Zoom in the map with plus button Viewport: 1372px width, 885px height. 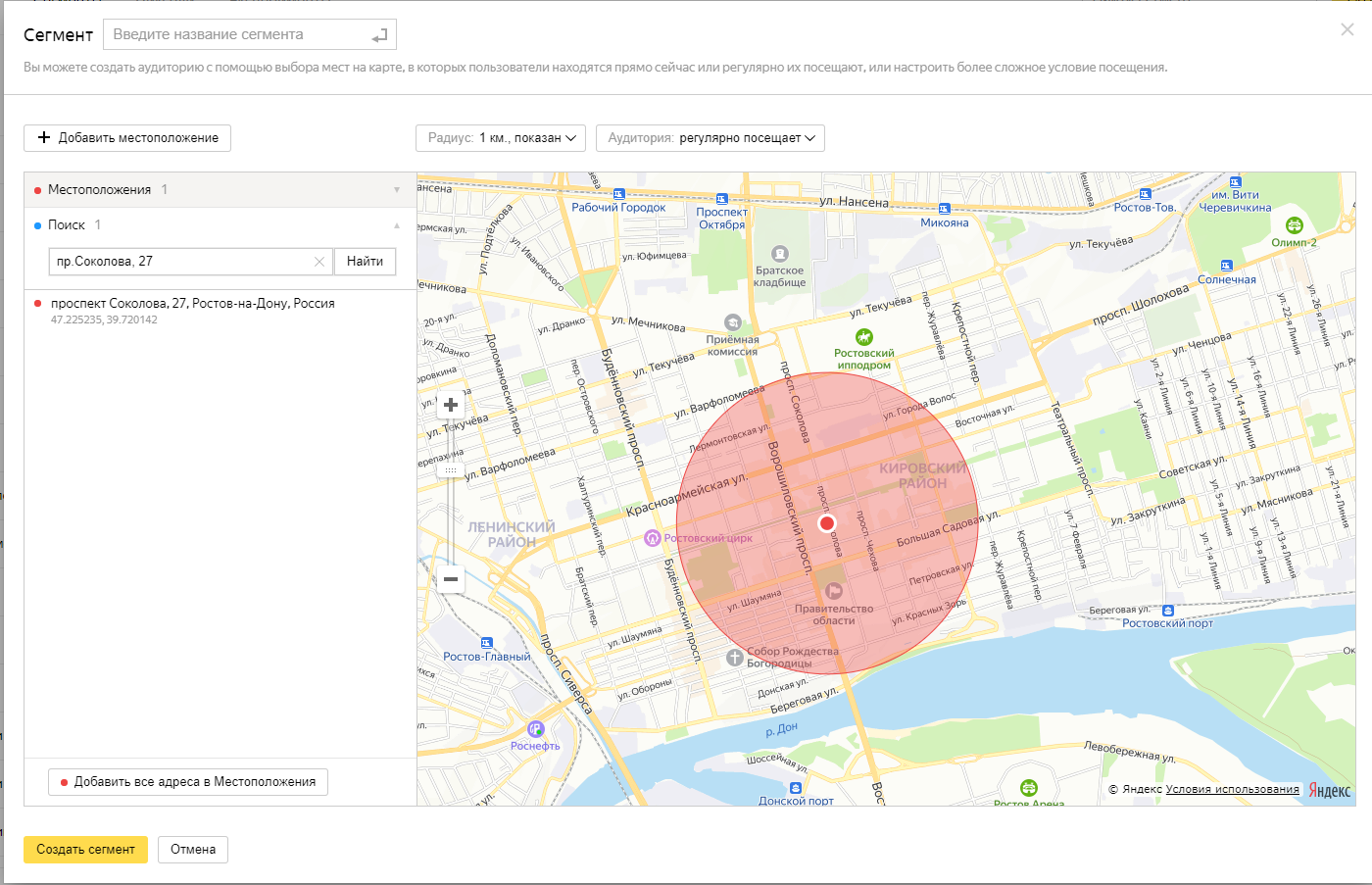point(451,405)
